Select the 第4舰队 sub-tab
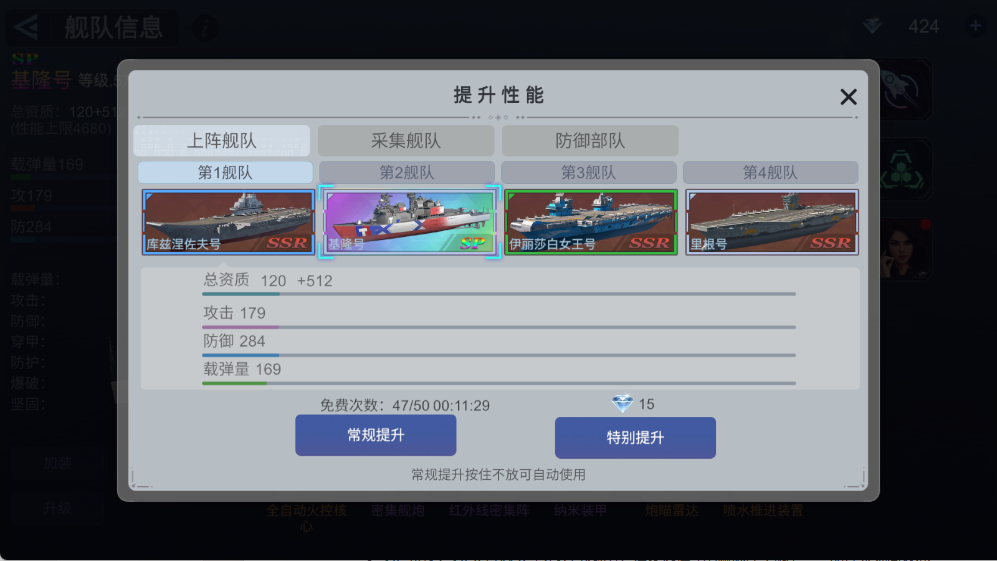997x561 pixels. pos(771,172)
